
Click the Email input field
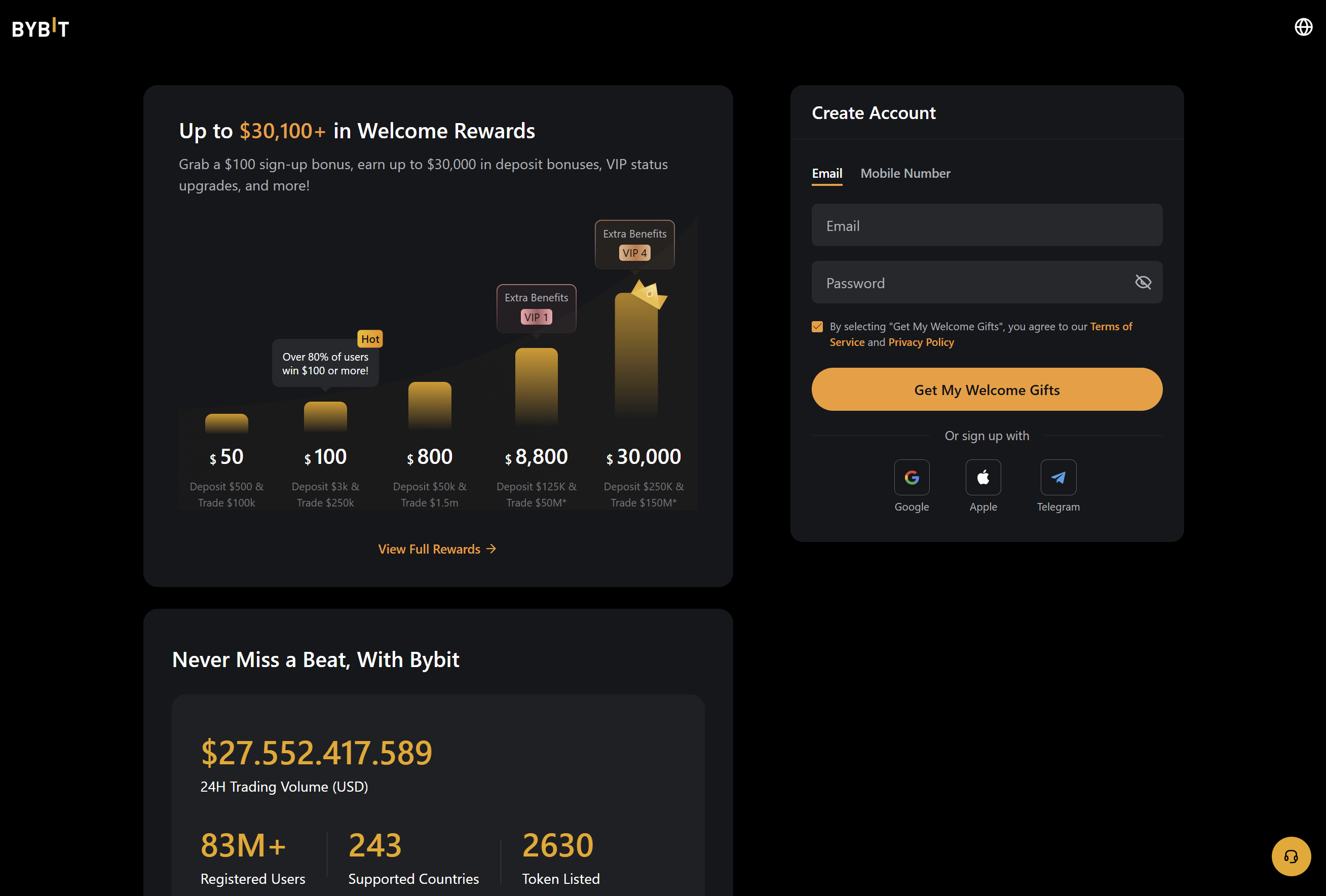point(987,225)
